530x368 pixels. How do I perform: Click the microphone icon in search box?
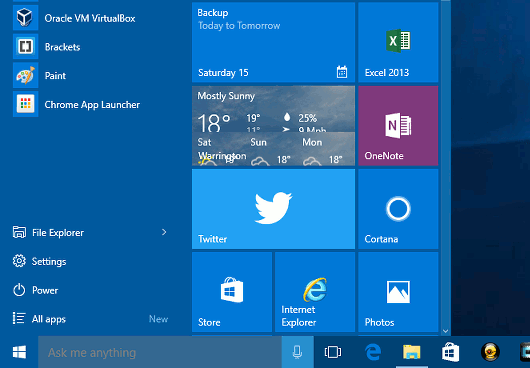[297, 352]
